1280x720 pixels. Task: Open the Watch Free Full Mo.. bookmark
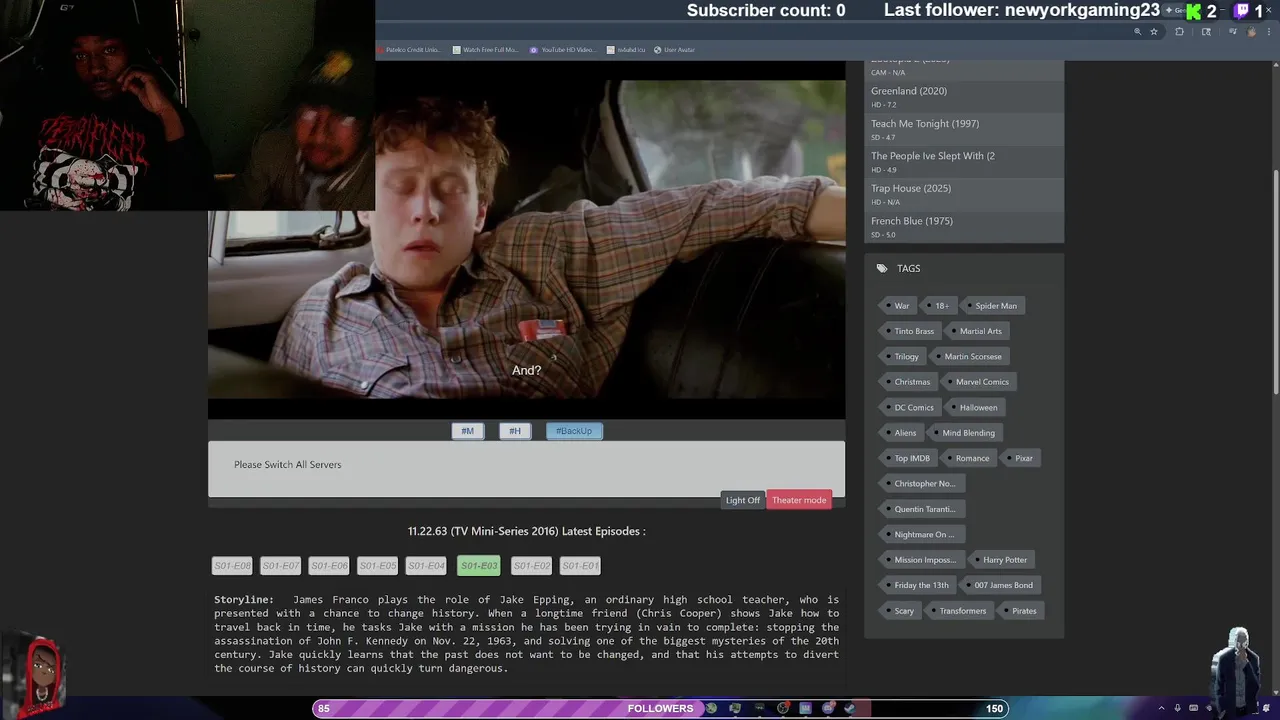(485, 50)
